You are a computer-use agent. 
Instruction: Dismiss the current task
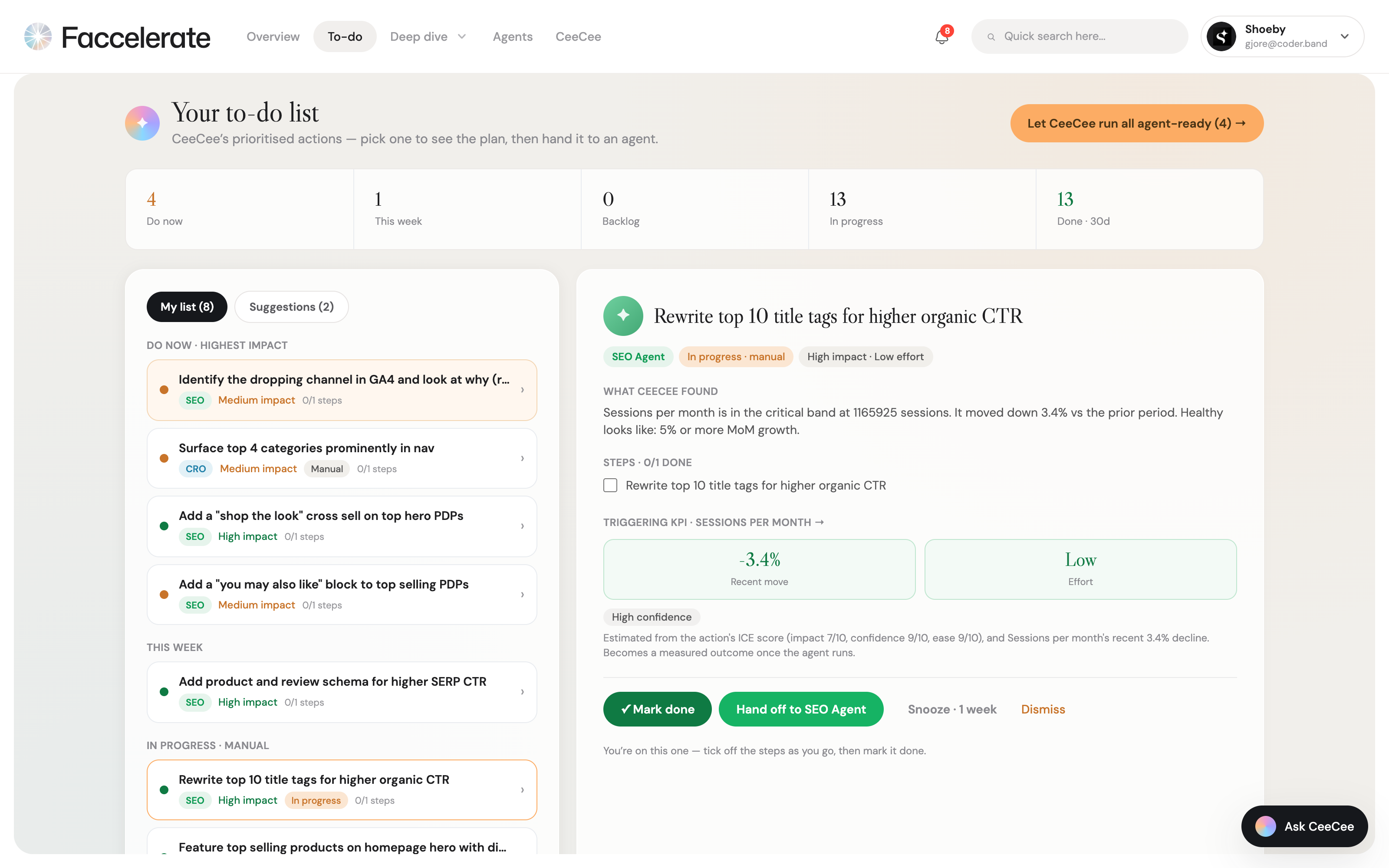1043,709
